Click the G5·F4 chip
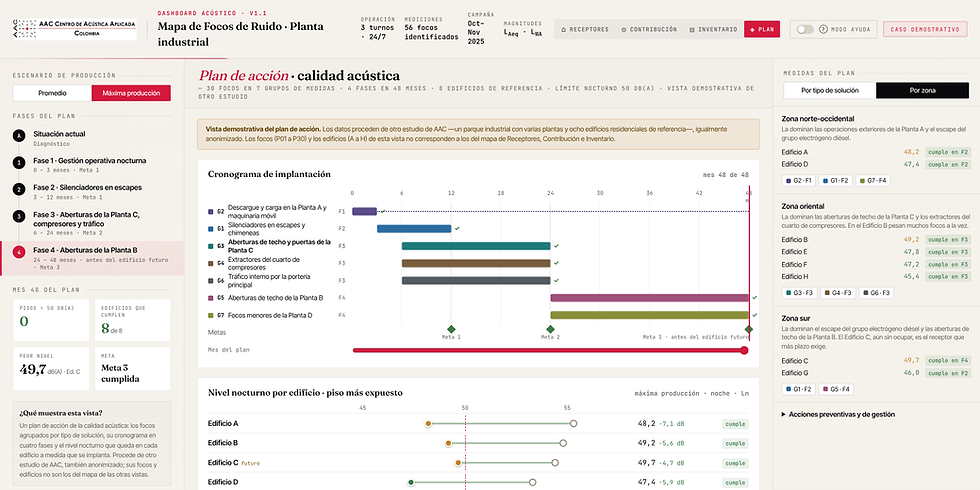980x490 pixels. tap(836, 389)
